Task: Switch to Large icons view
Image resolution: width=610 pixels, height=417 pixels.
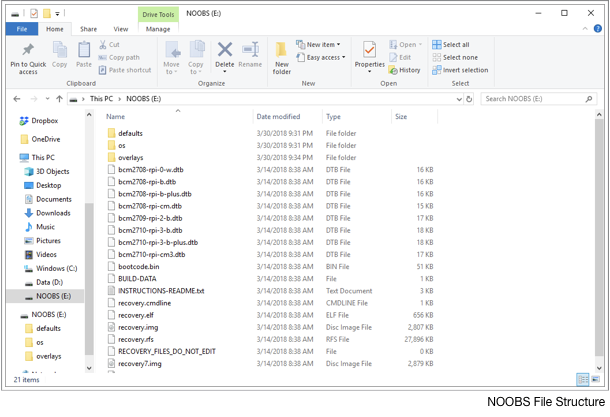Action: [x=596, y=379]
